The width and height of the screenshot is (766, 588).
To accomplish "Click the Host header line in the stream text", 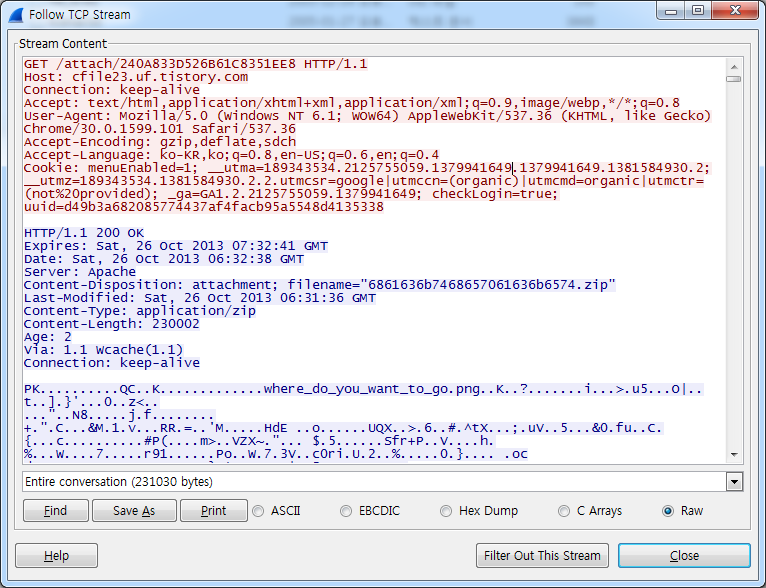I will click(x=135, y=77).
